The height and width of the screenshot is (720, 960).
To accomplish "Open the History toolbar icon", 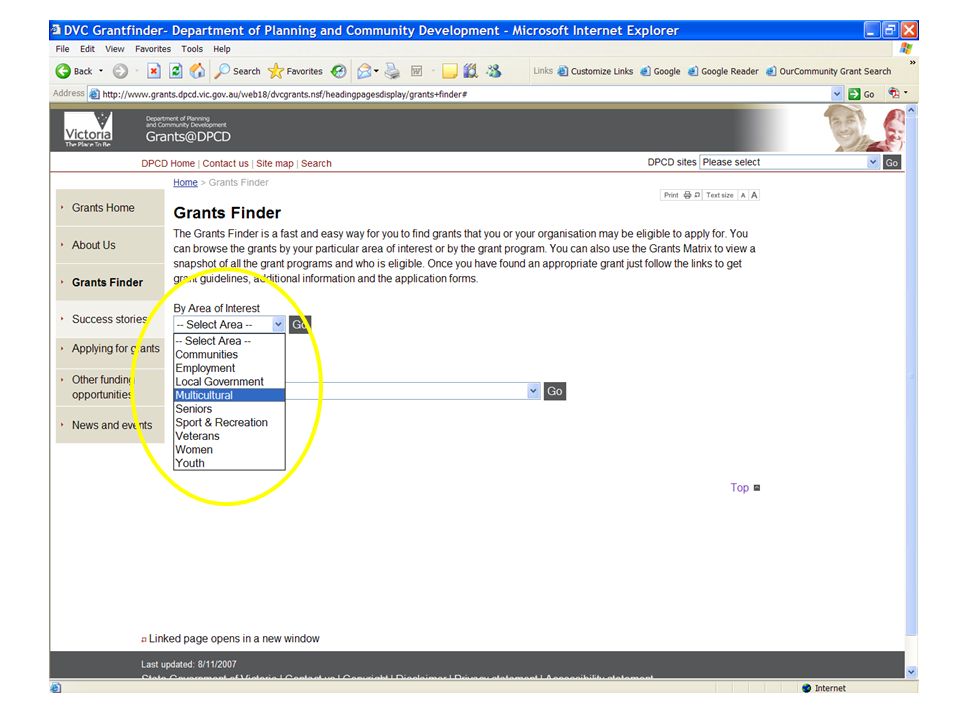I will pos(339,71).
